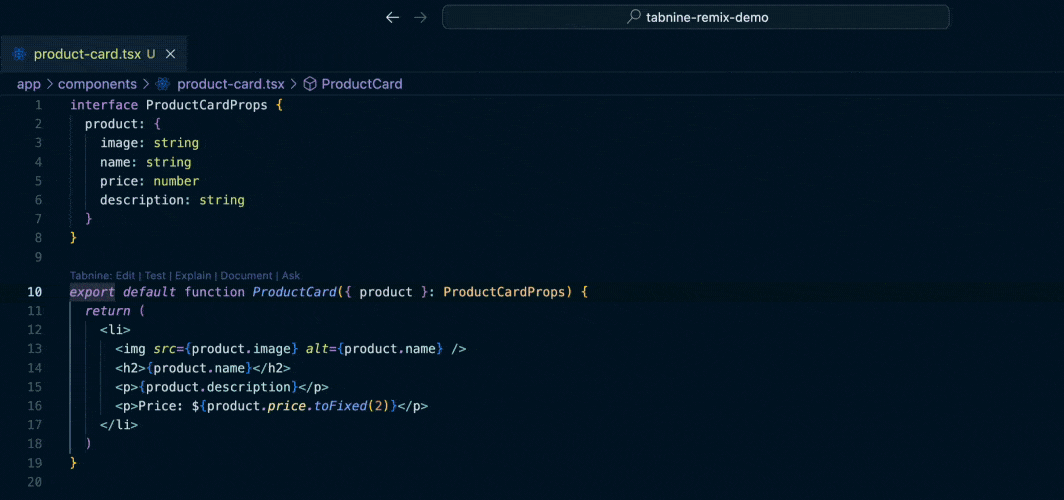Screen dimensions: 1064x500
Task: Click the cube symbol icon beside ProductCard breadcrumb
Action: click(310, 84)
